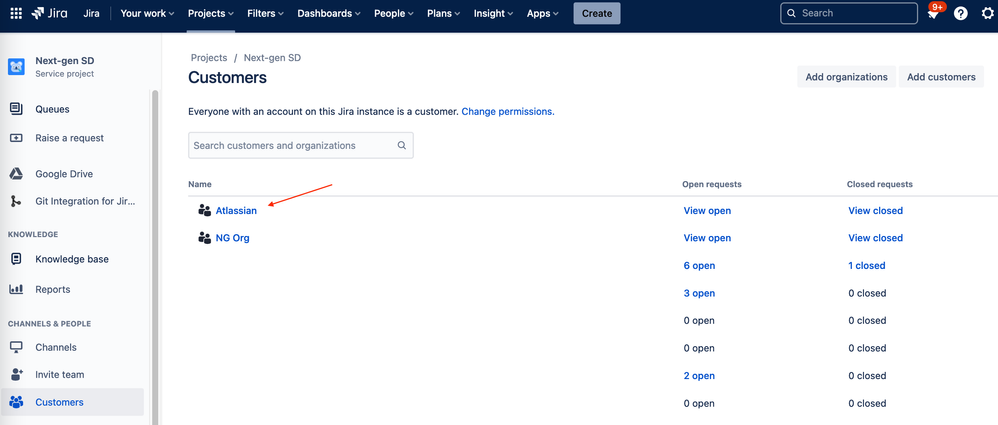The image size is (998, 425).
Task: Click the Knowledge base icon
Action: tap(16, 259)
